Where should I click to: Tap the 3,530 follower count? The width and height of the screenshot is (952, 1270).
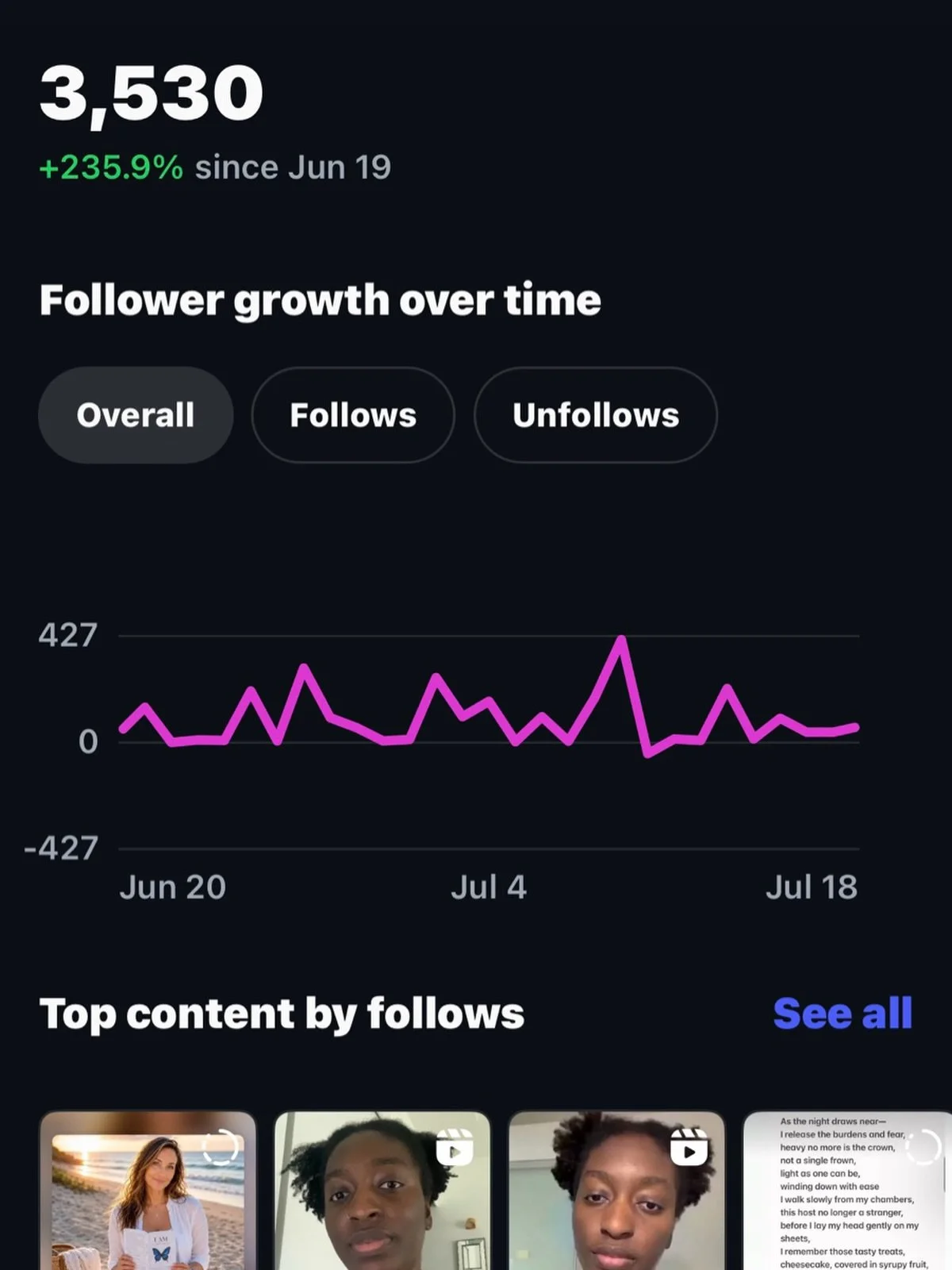point(151,94)
